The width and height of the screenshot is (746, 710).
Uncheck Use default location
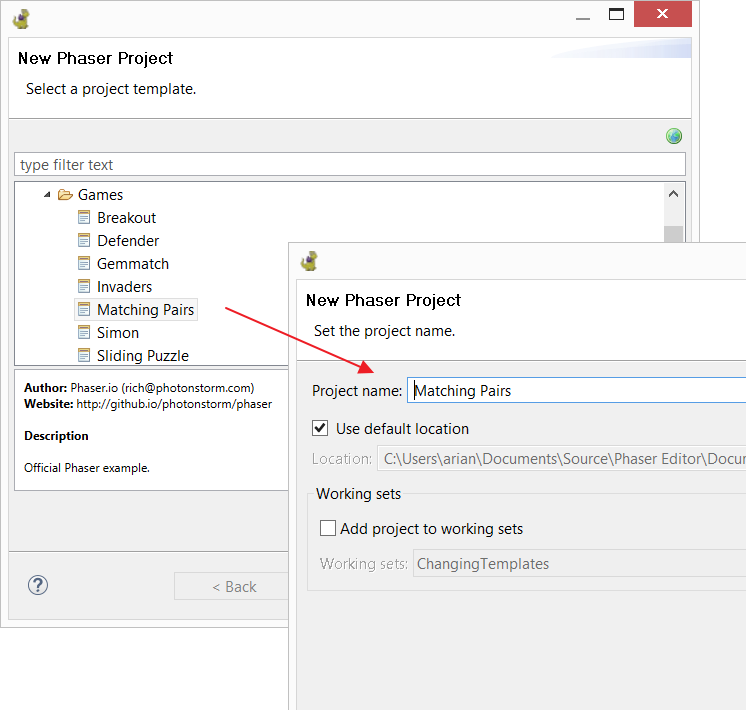coord(320,428)
